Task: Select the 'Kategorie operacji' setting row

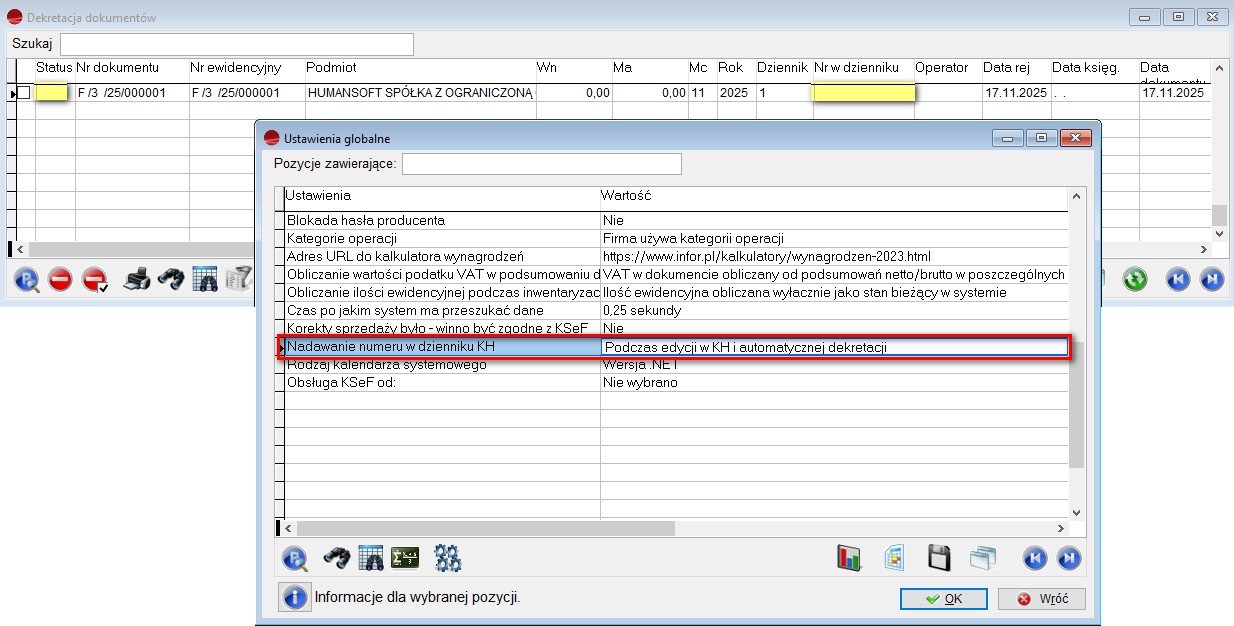Action: click(441, 238)
